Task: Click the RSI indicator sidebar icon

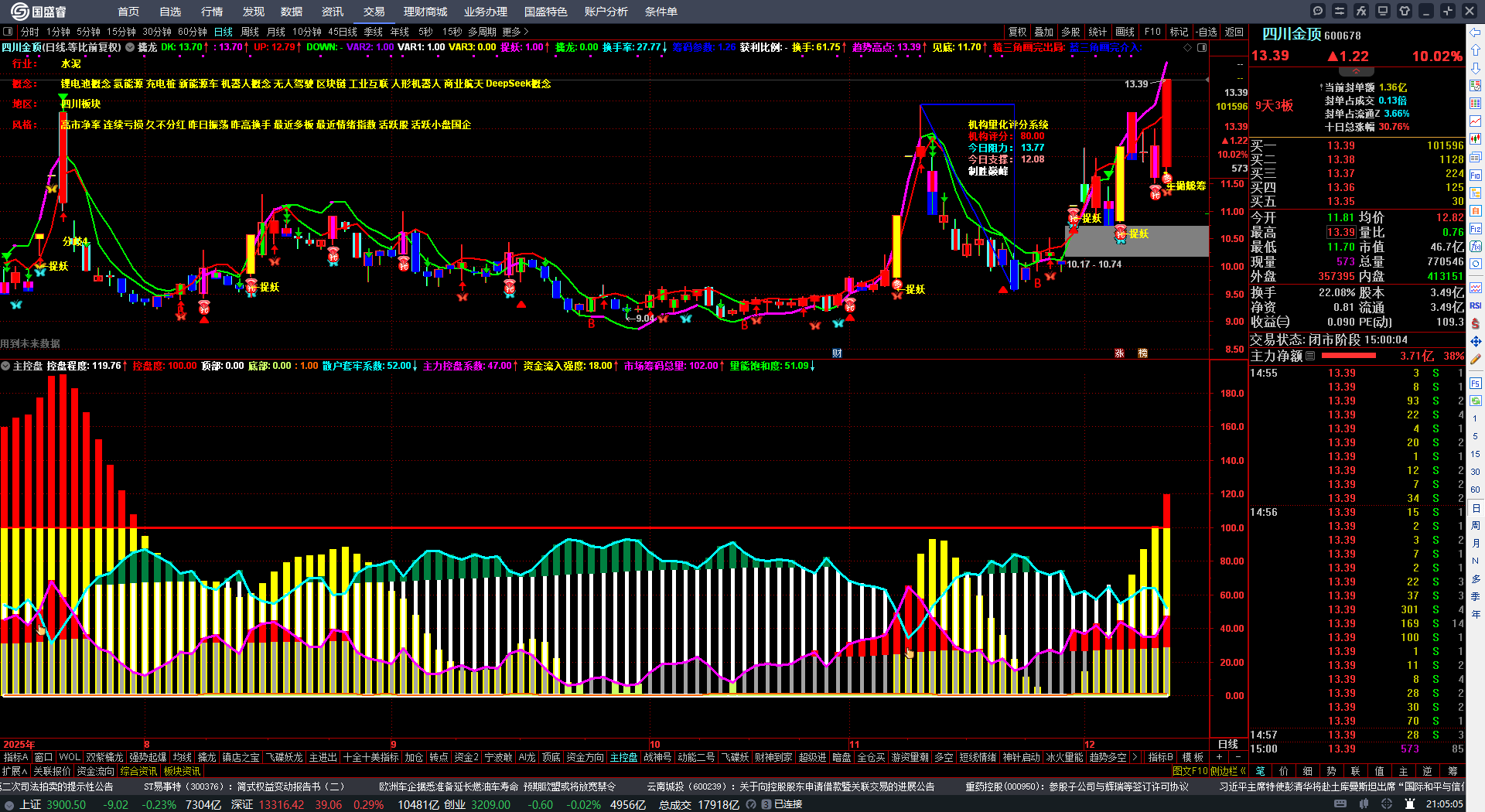Action: (x=1476, y=305)
